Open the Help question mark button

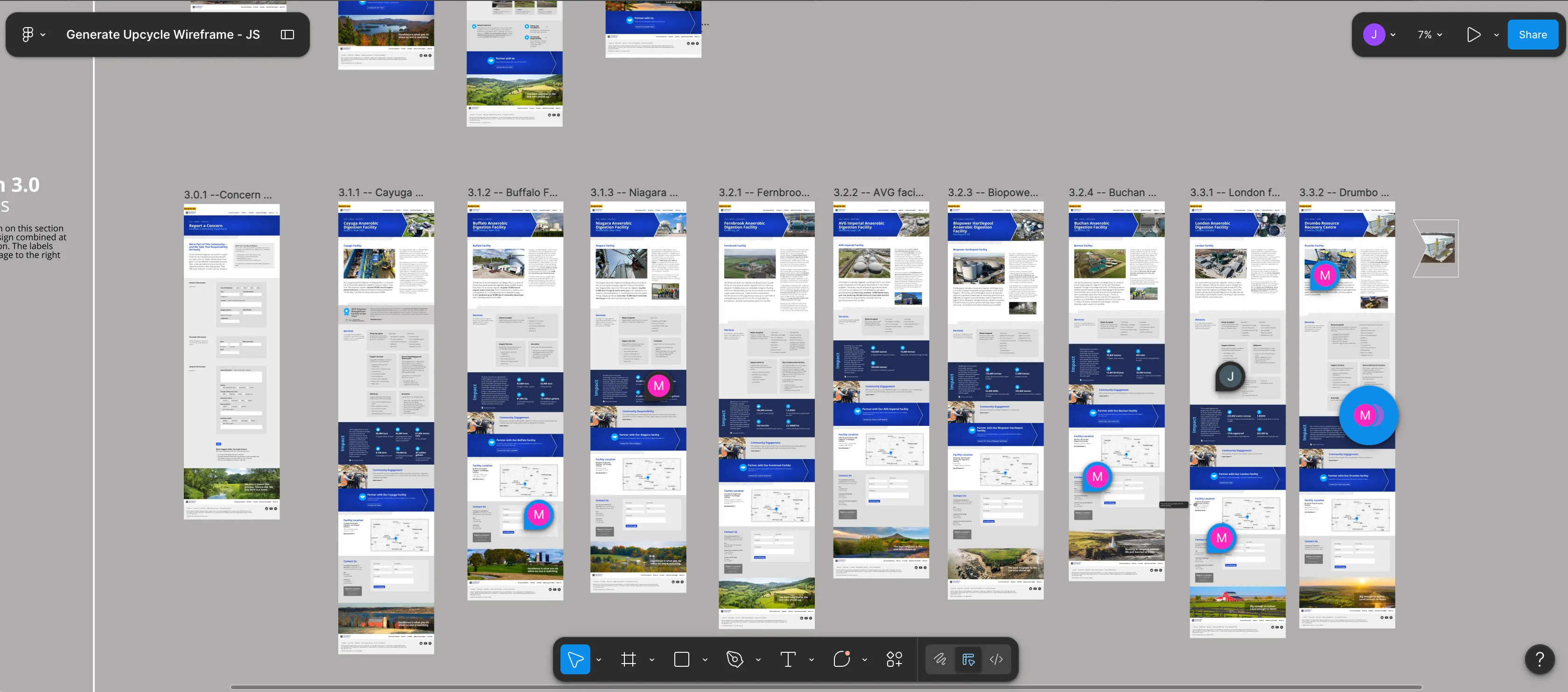coord(1540,659)
